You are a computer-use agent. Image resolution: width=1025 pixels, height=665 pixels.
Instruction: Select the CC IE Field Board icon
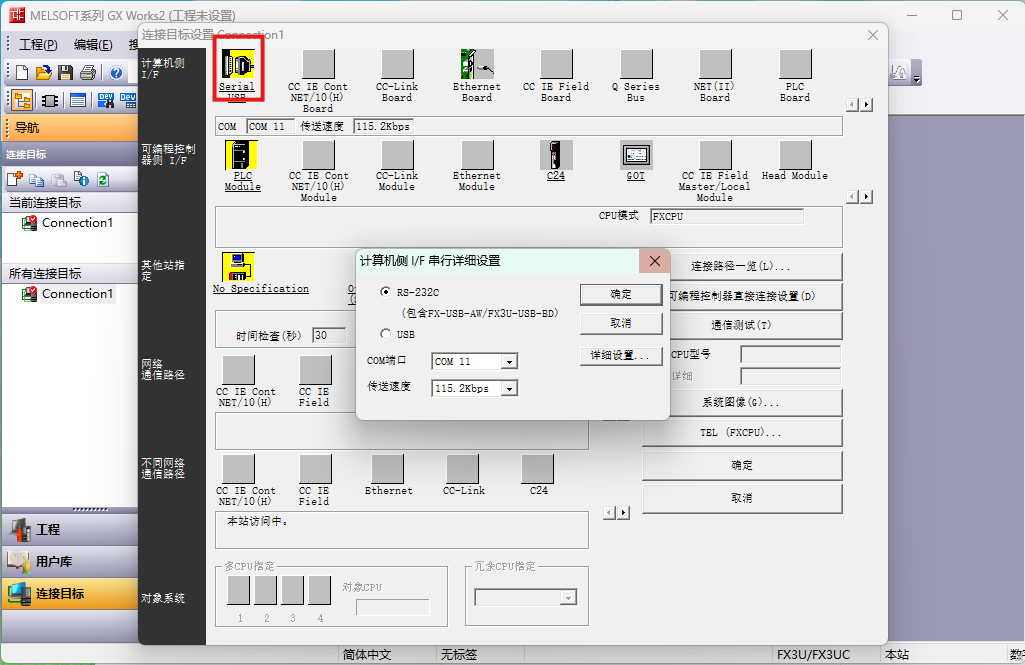(x=556, y=64)
